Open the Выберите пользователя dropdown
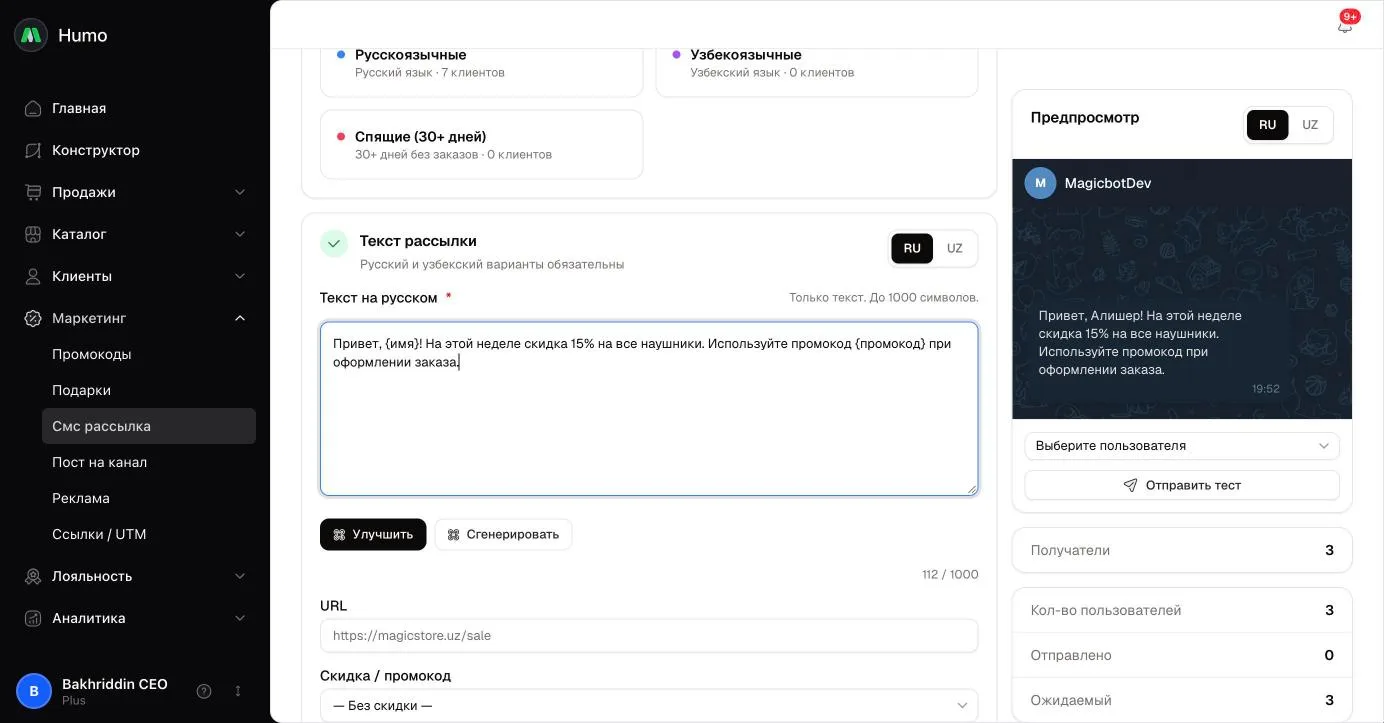 click(1182, 446)
